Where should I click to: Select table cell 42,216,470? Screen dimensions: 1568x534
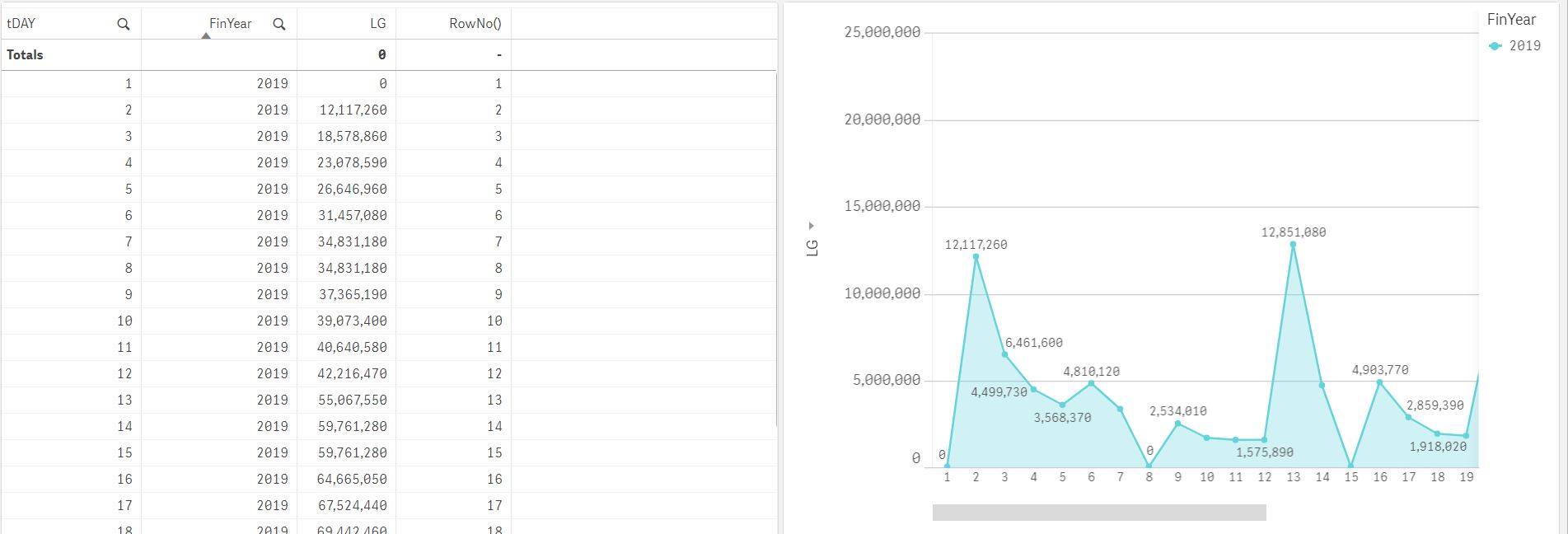352,373
